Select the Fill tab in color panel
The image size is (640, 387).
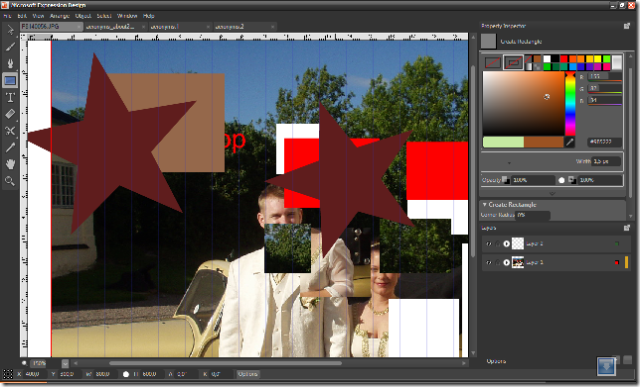click(493, 62)
